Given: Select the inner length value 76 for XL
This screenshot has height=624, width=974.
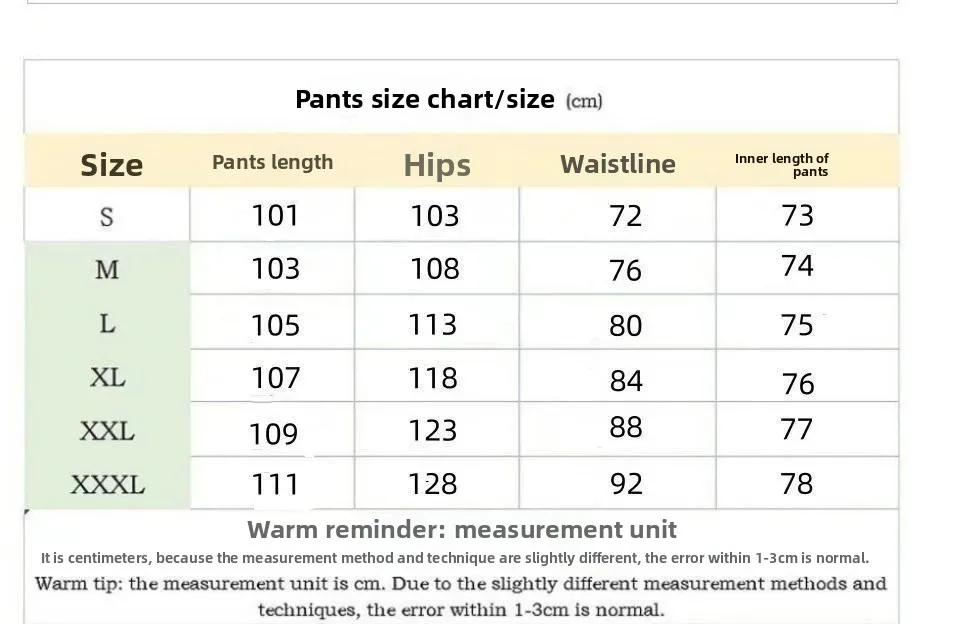Looking at the screenshot, I should [798, 383].
